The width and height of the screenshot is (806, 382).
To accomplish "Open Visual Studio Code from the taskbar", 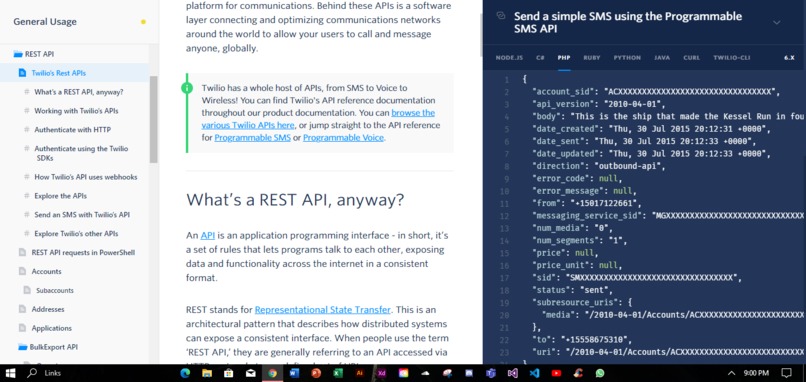I will pyautogui.click(x=535, y=373).
